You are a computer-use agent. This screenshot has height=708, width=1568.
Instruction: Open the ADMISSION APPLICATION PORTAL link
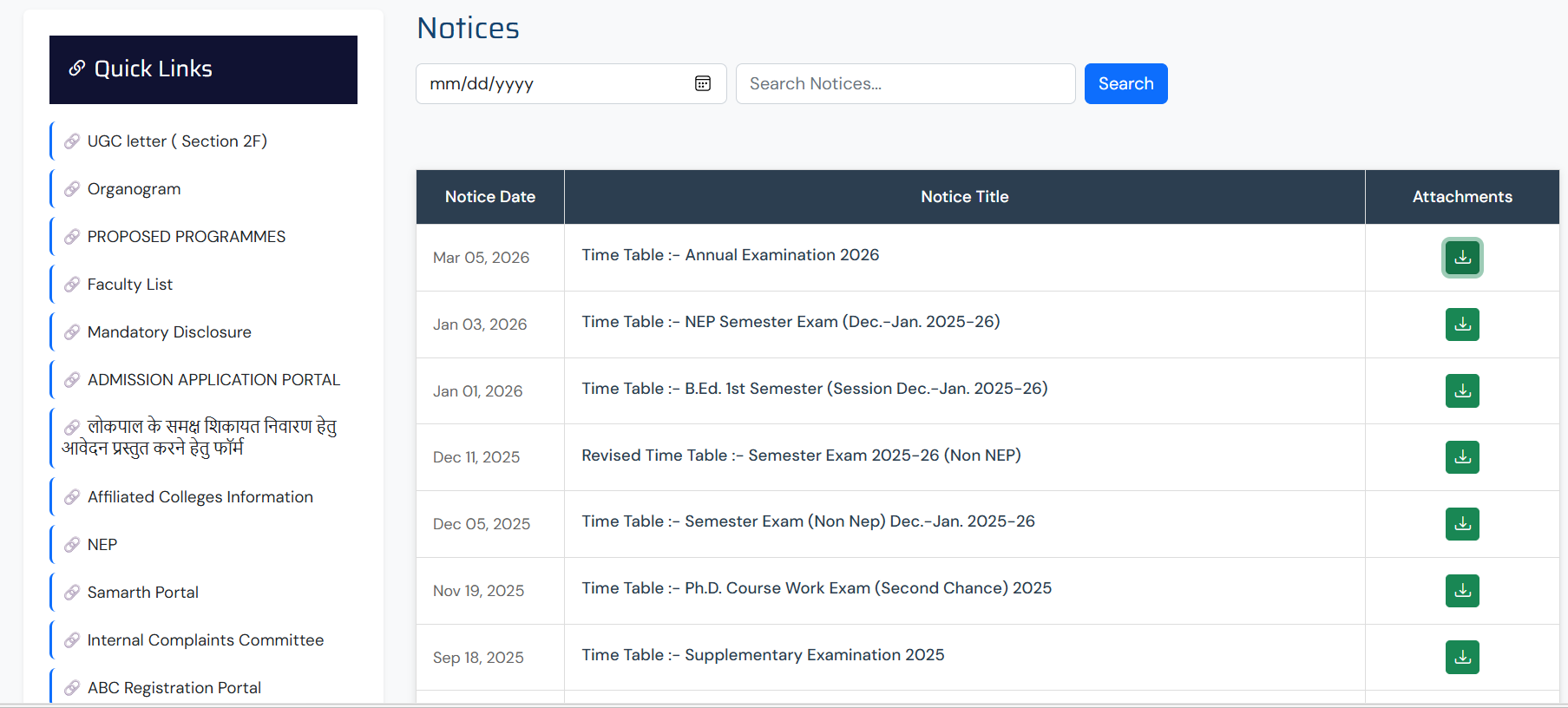(213, 380)
